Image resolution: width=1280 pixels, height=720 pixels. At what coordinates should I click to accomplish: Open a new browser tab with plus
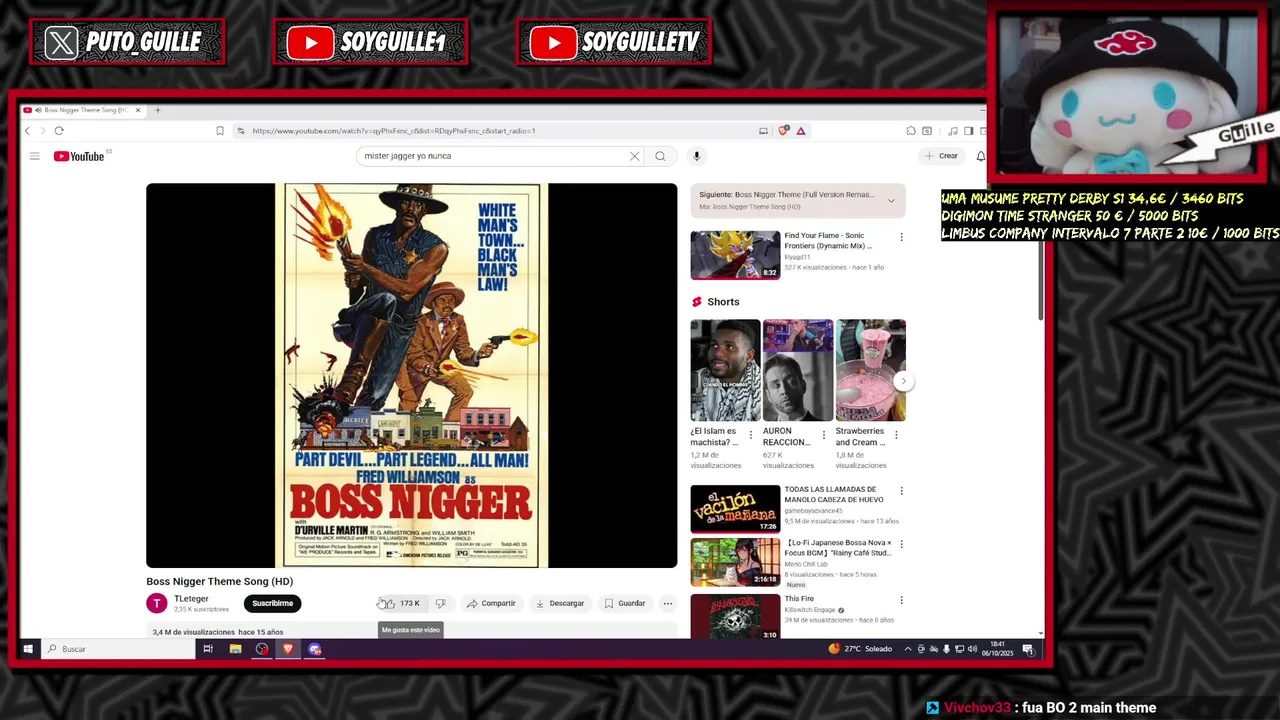157,110
